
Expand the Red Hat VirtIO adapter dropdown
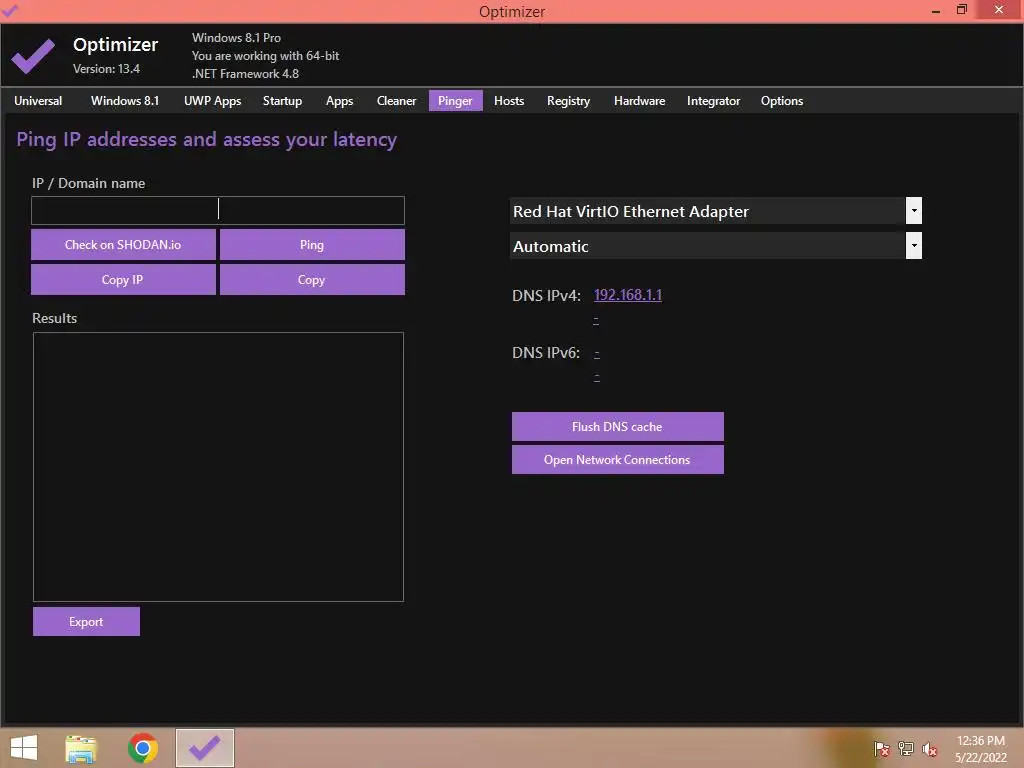point(914,211)
